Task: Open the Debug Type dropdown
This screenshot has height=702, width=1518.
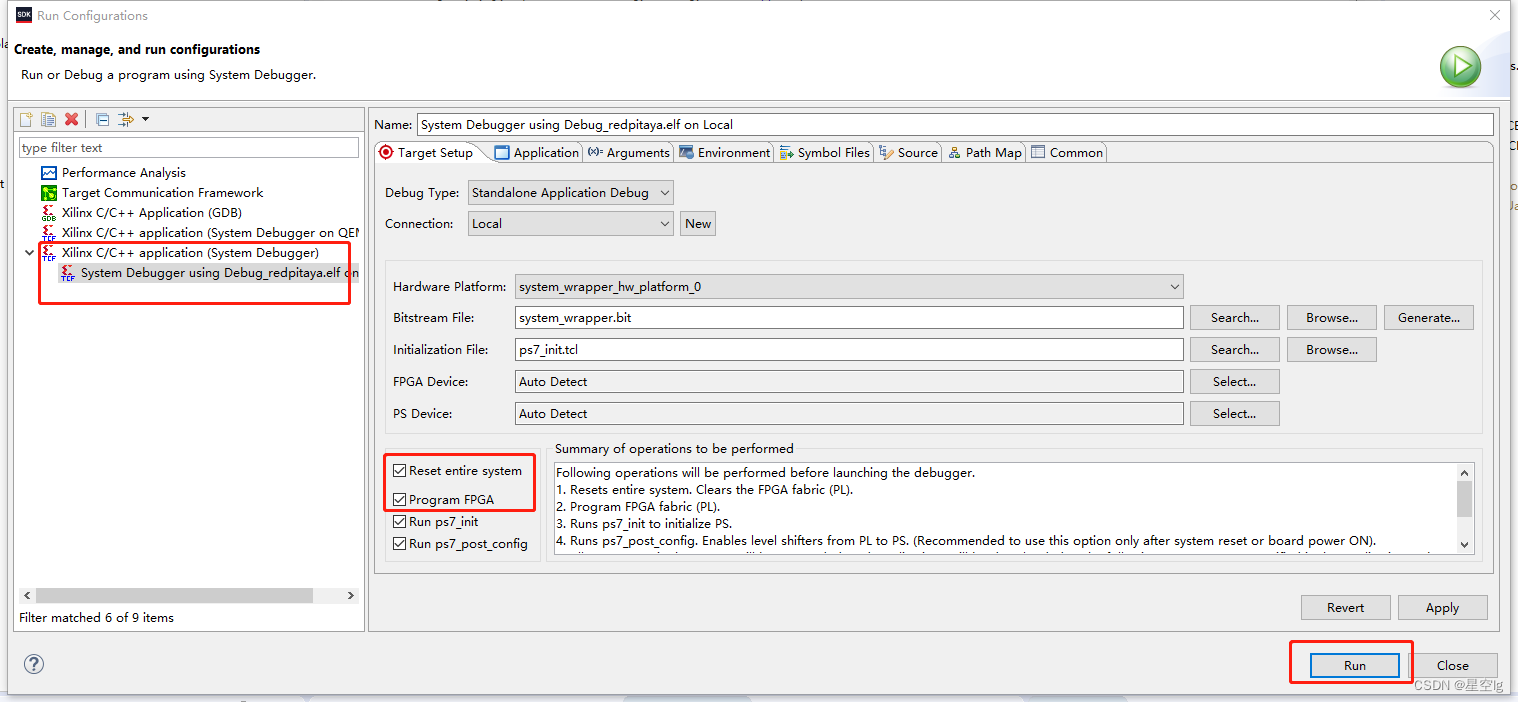Action: tap(571, 192)
